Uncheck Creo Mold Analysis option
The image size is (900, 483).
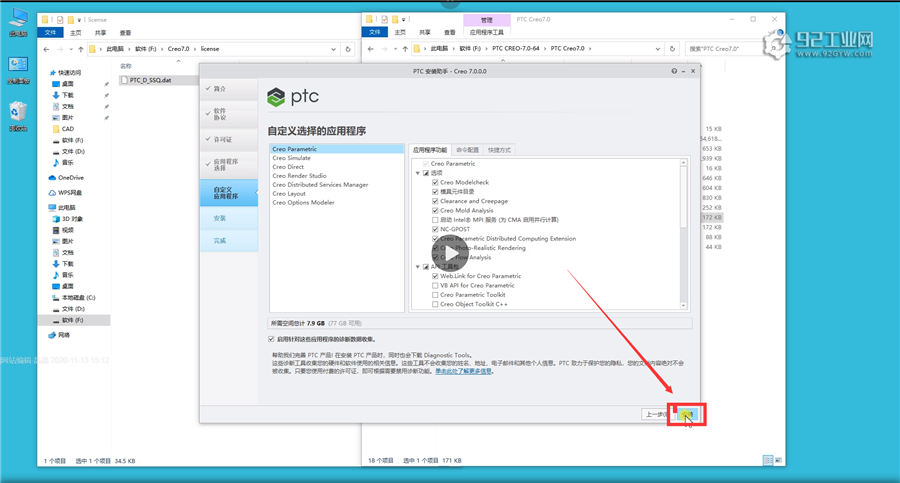435,211
